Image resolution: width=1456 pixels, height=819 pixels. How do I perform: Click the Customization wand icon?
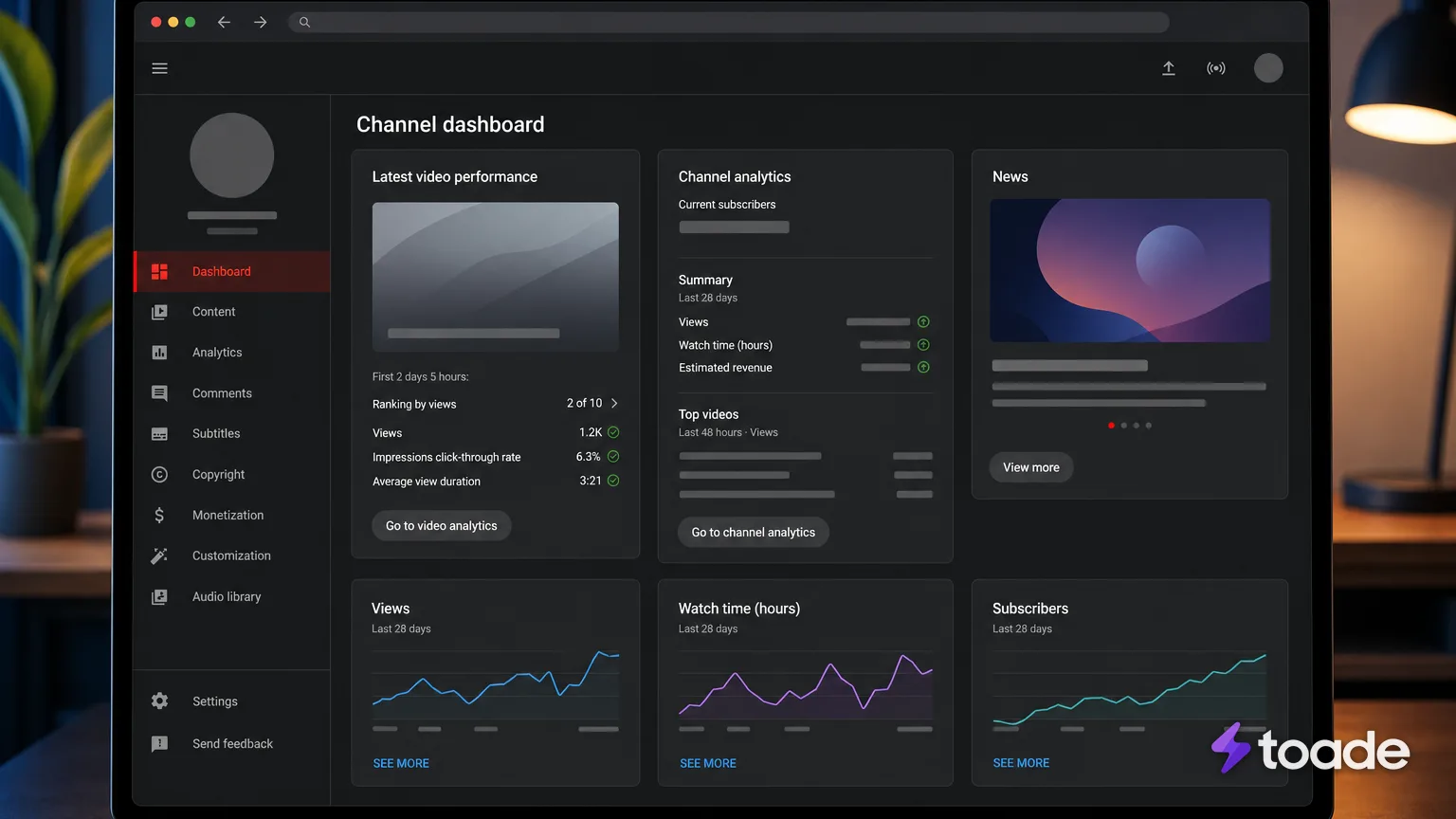(x=159, y=555)
